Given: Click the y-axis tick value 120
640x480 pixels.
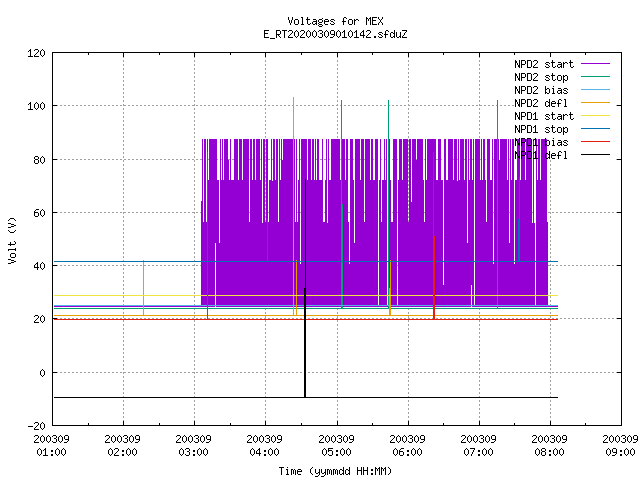Looking at the screenshot, I should coord(36,53).
